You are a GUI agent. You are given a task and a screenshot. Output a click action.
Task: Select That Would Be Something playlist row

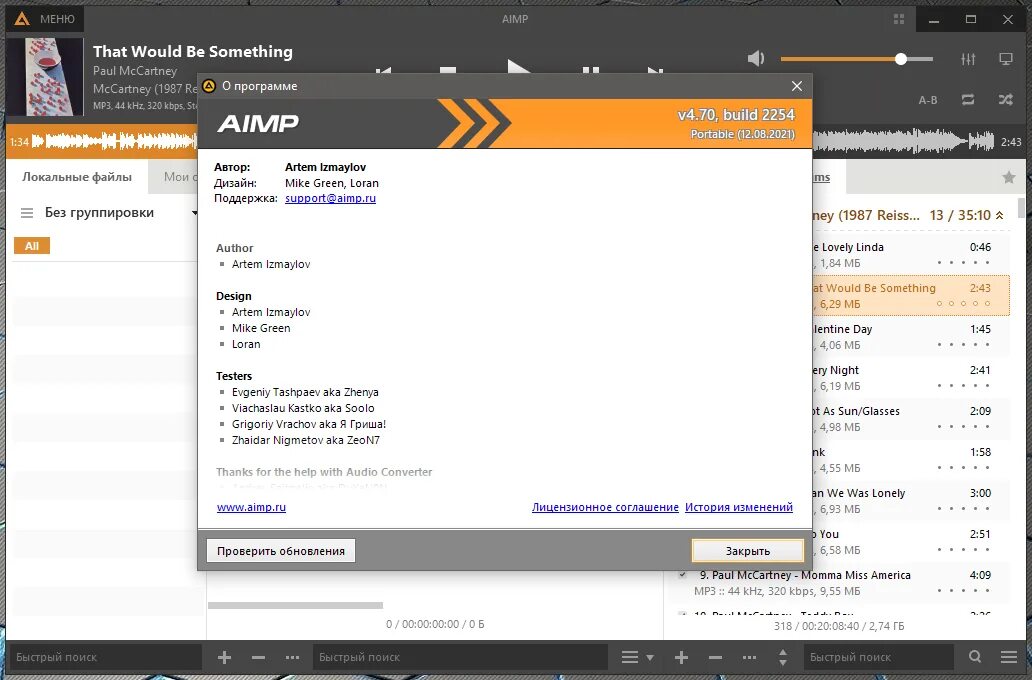pyautogui.click(x=911, y=296)
